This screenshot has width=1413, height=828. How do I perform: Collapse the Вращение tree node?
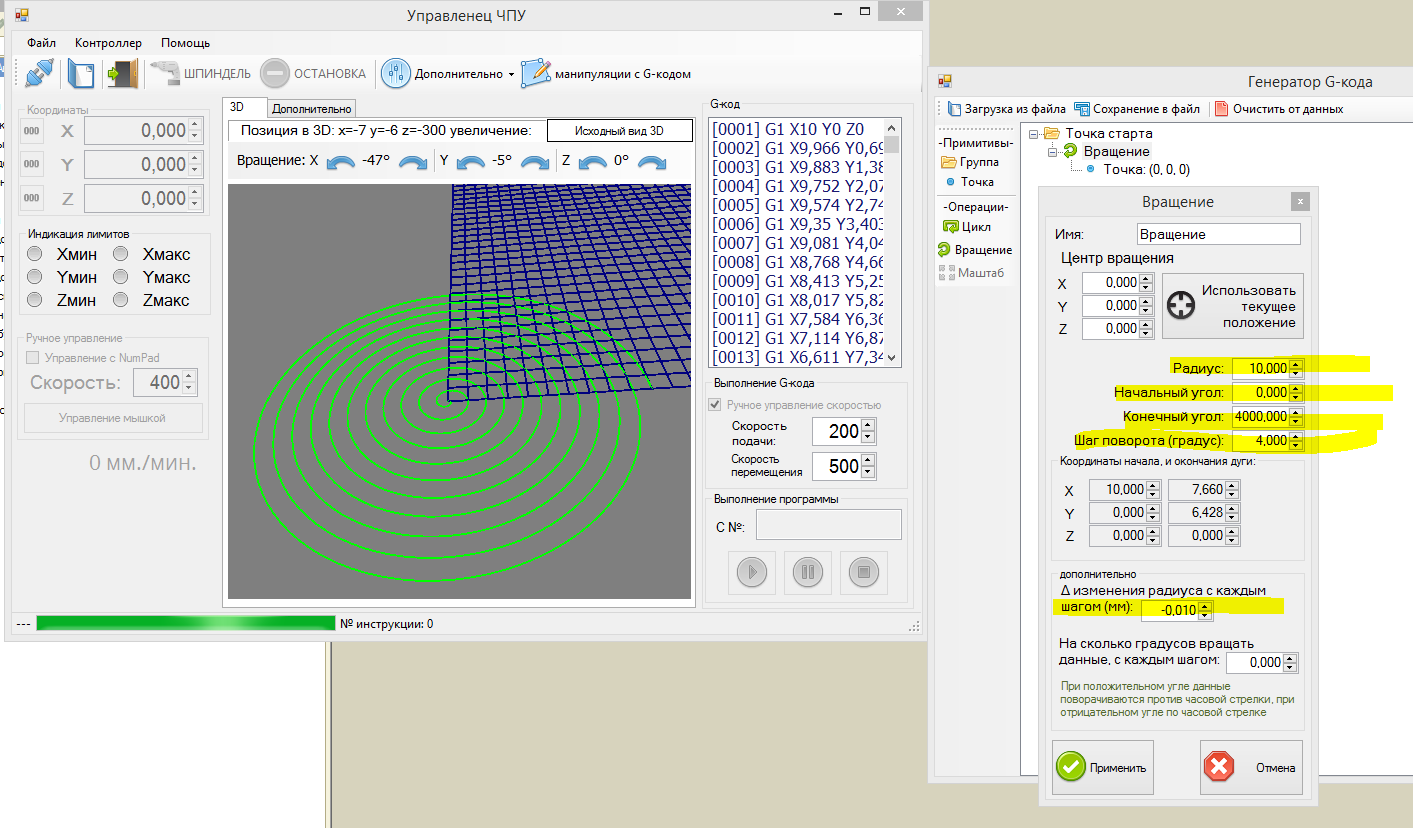point(1053,151)
